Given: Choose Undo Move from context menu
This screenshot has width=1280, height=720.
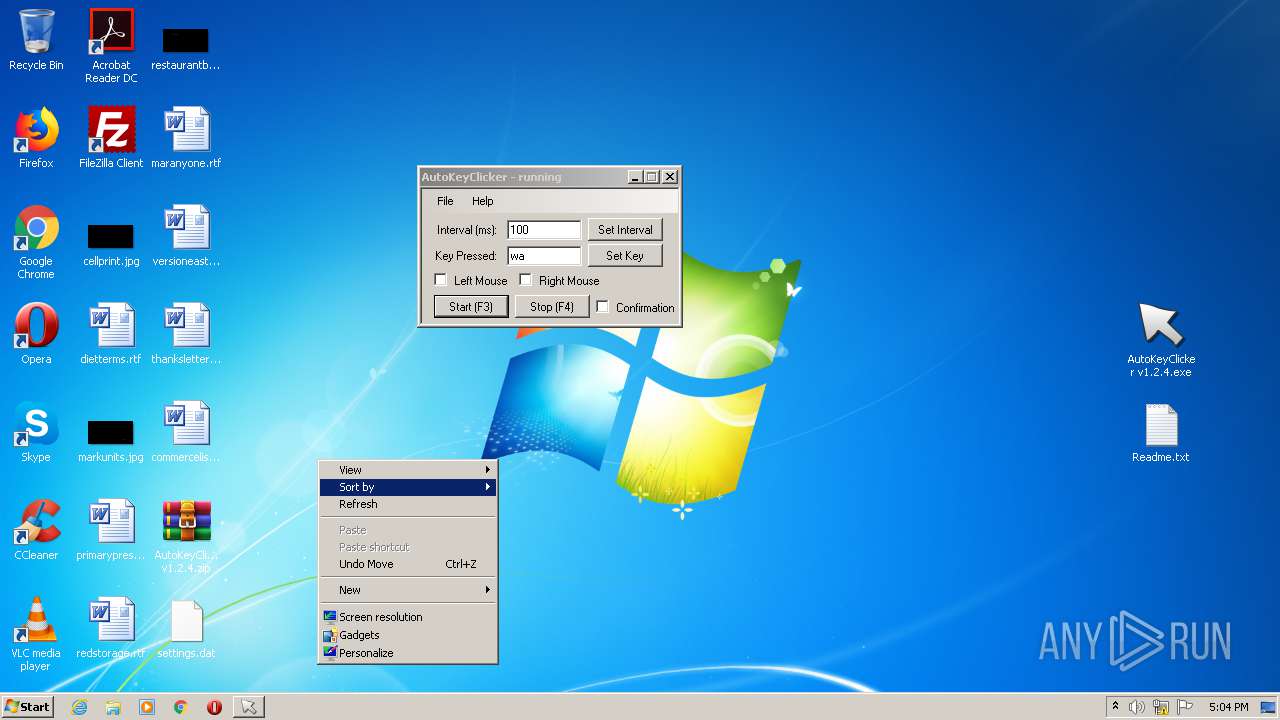Looking at the screenshot, I should point(408,564).
